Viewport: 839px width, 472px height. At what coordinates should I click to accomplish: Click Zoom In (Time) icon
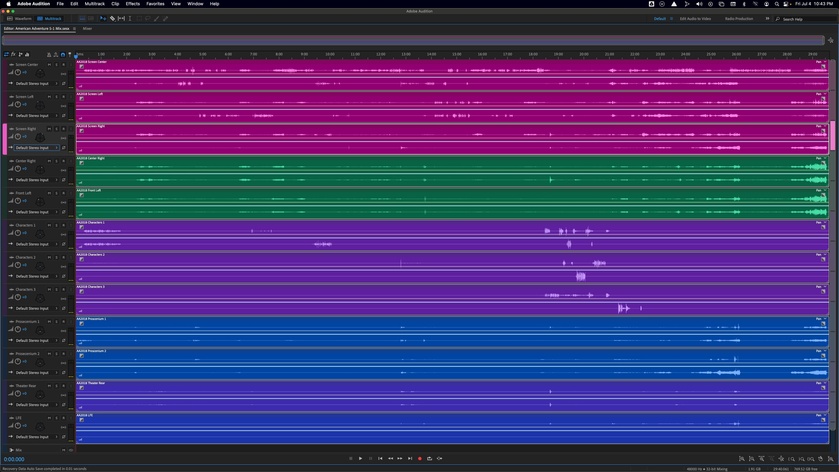(x=761, y=459)
